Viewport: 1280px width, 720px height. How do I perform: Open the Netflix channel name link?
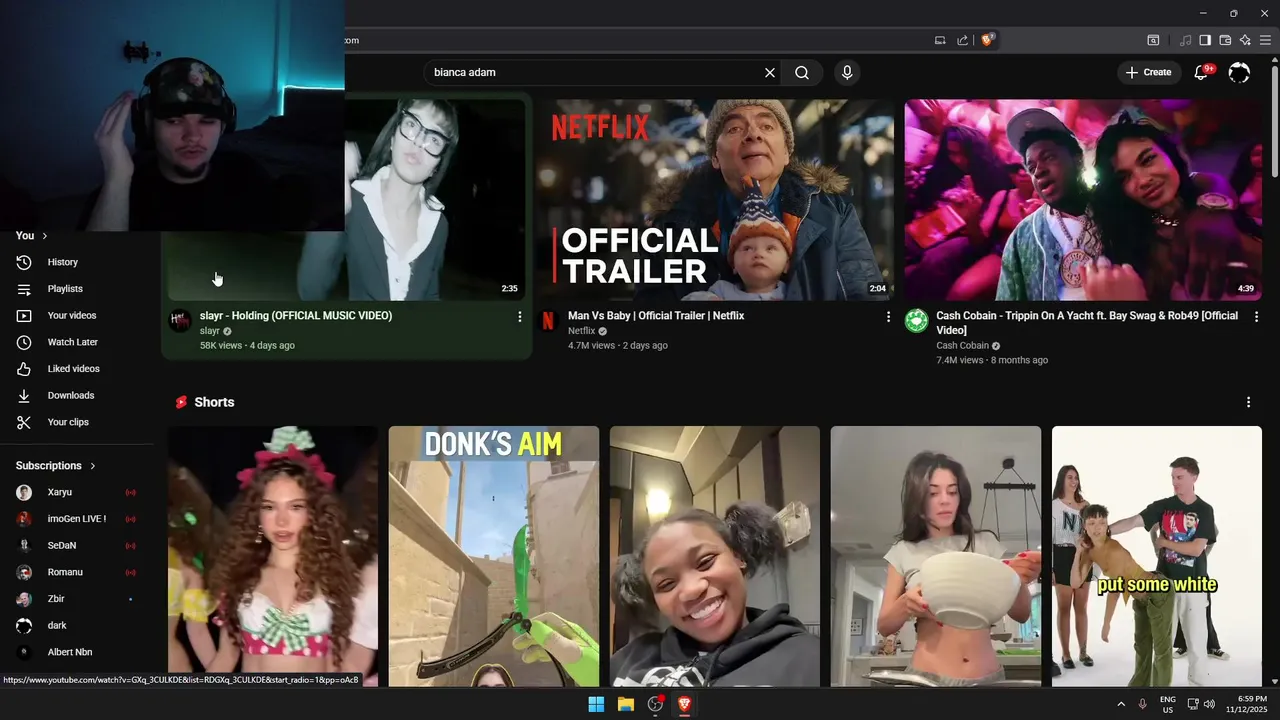(x=581, y=331)
